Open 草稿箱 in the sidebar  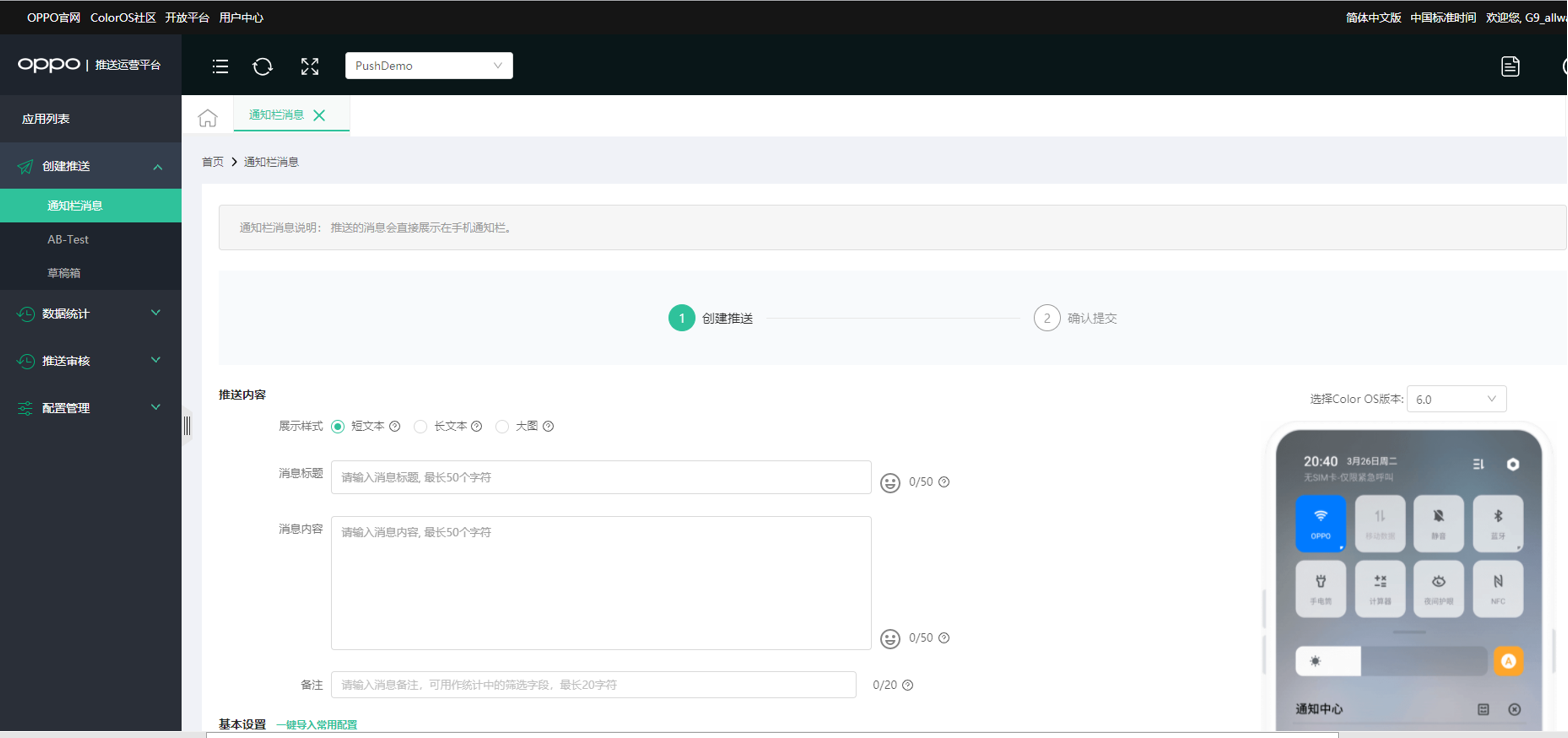click(64, 273)
